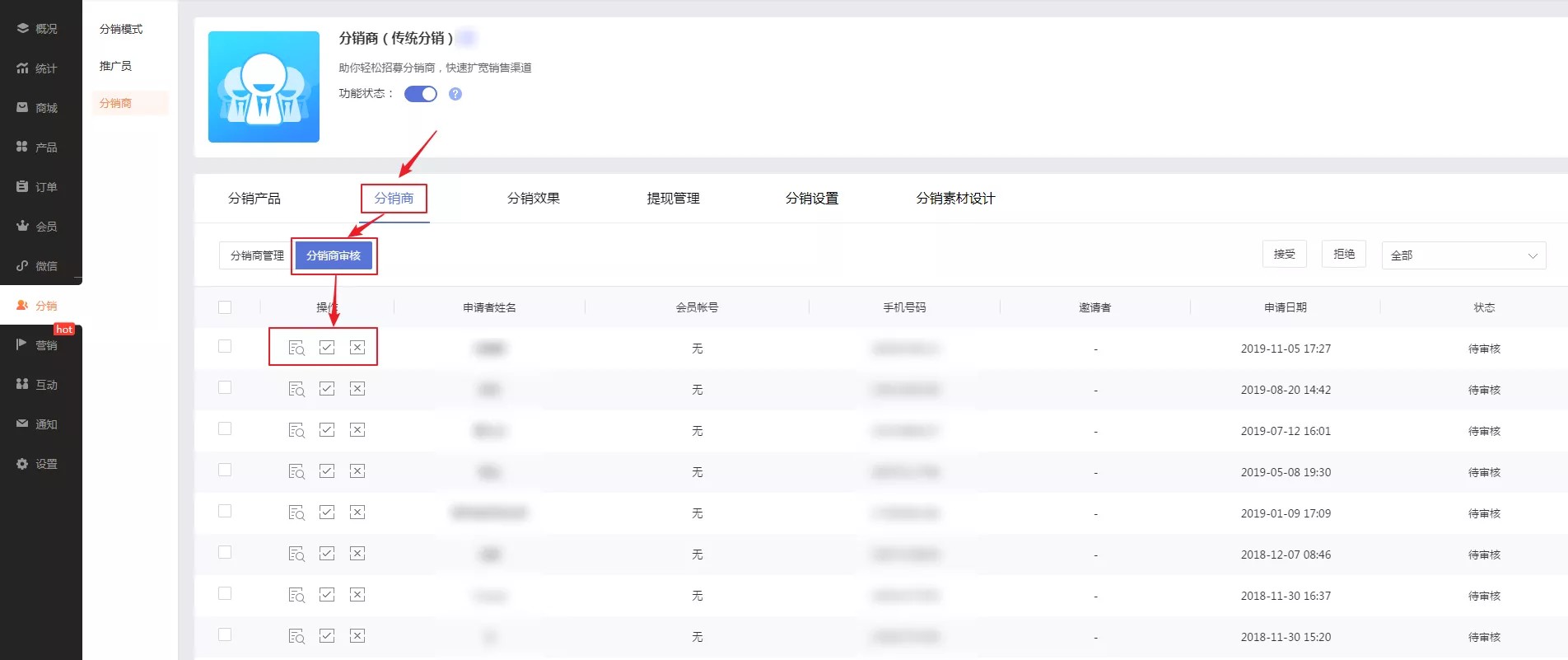Tick the checkbox for the 2018-11-30 15:20 row
Screen dimensions: 1568x660
click(x=225, y=634)
